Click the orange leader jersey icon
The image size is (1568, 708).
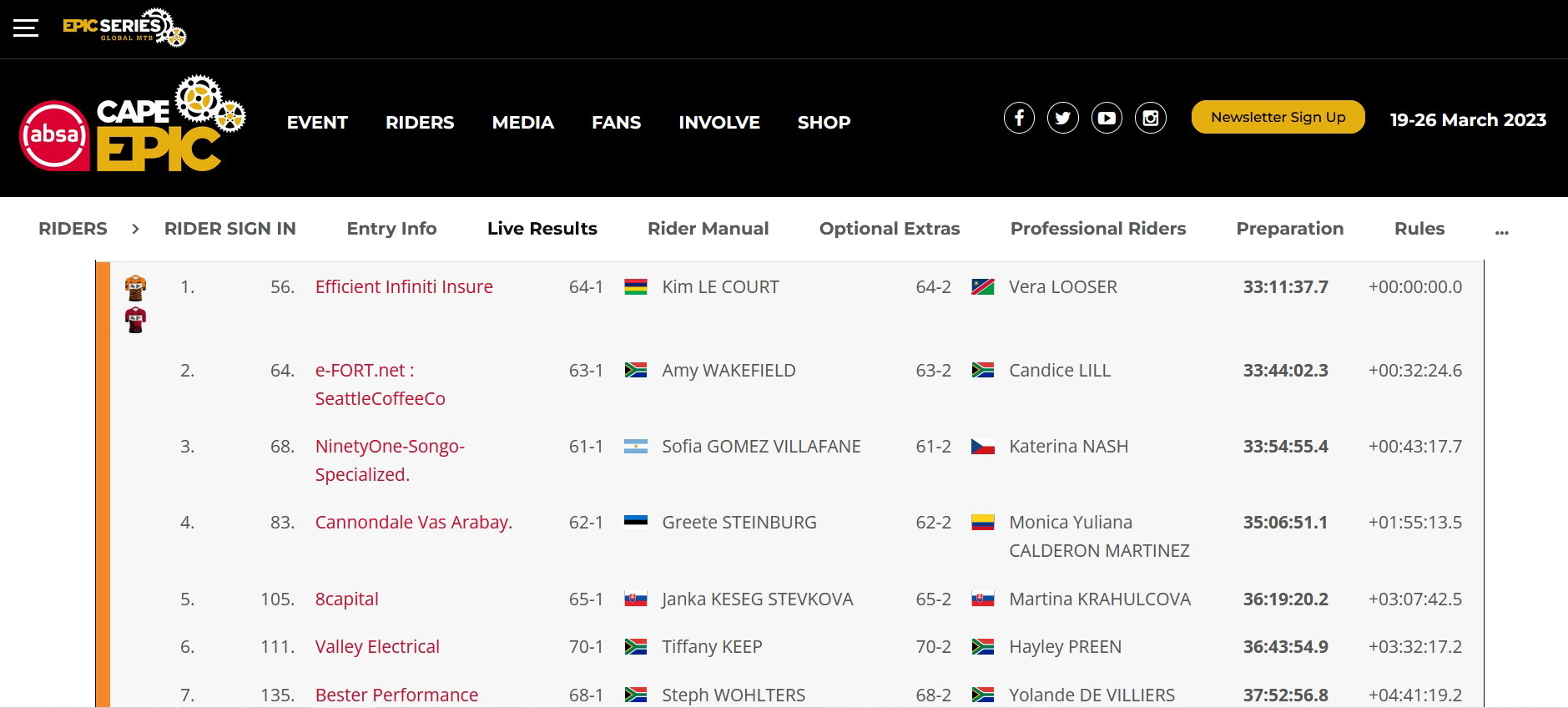click(x=135, y=288)
